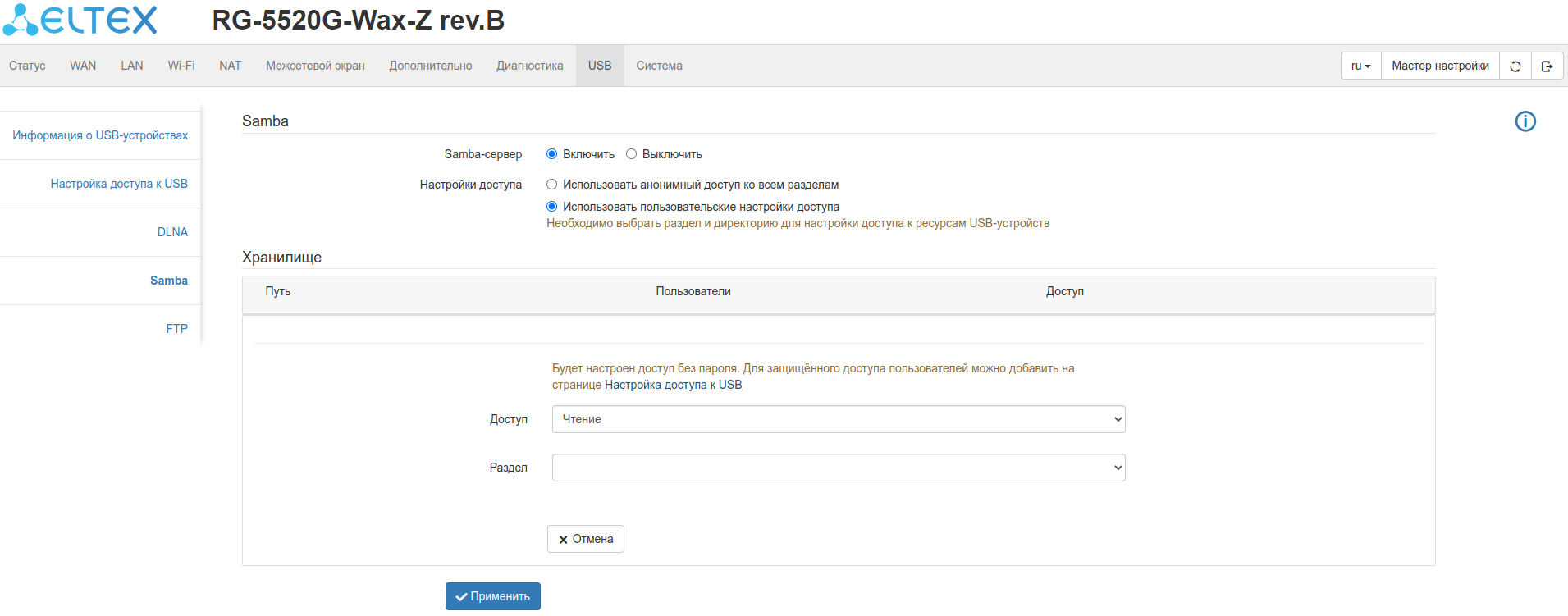Expand the Раздел dropdown
This screenshot has height=616, width=1568.
tap(838, 468)
